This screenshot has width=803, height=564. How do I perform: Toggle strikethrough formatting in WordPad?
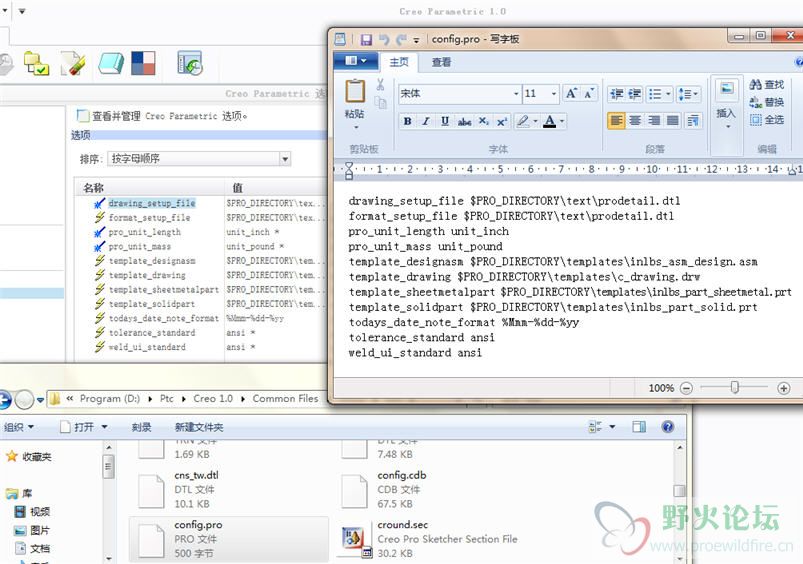(x=464, y=121)
